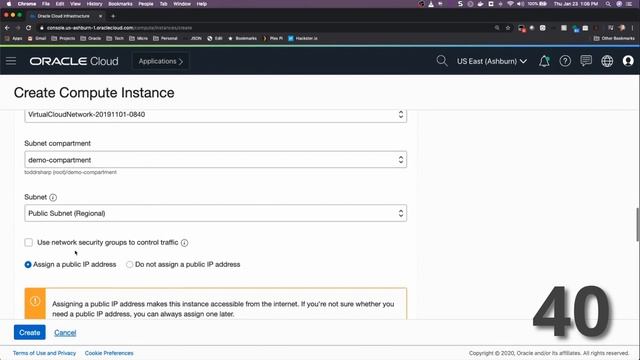Open the console search magnifier
Screen dimensions: 640x360
pos(441,61)
